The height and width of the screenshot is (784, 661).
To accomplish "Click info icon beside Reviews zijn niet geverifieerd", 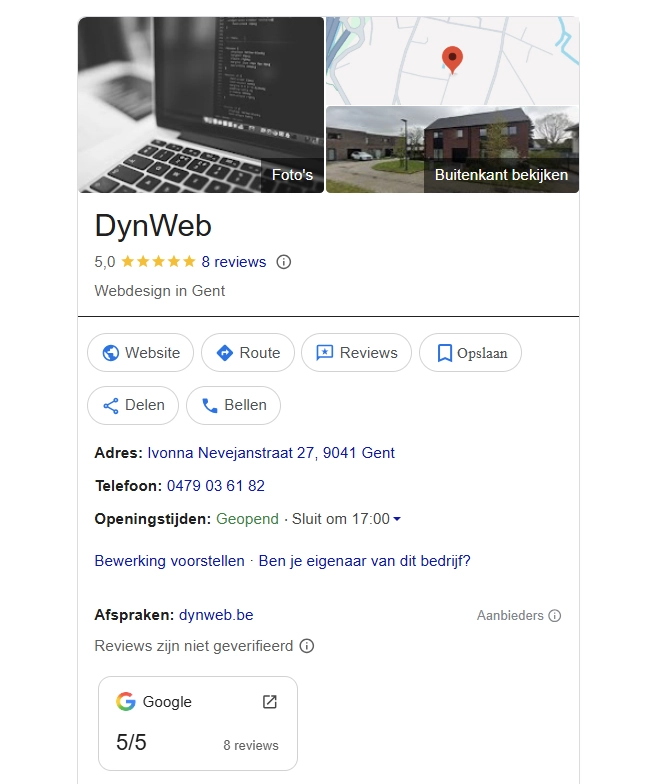I will [306, 646].
